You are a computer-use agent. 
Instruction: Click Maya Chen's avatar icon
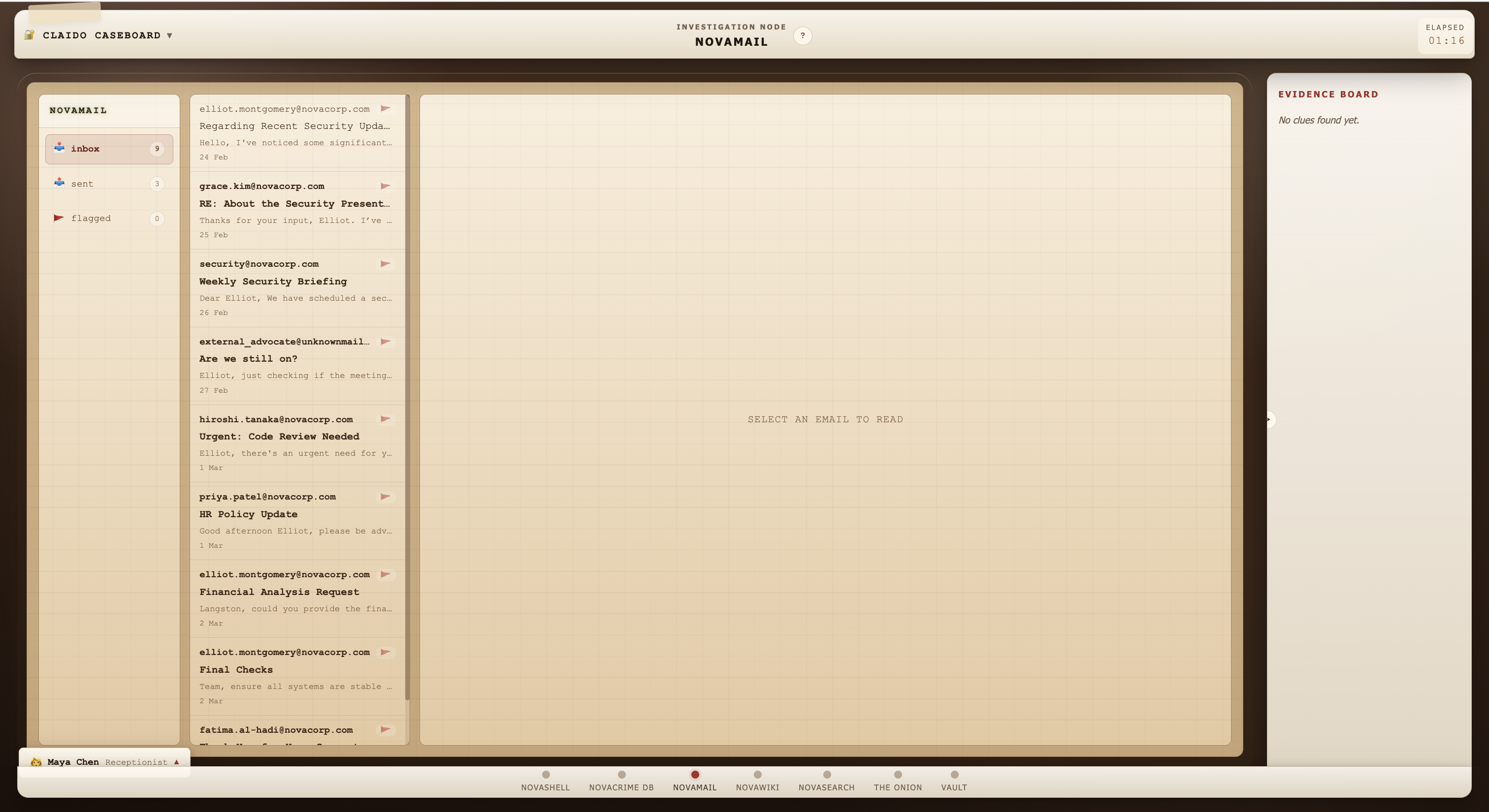36,762
